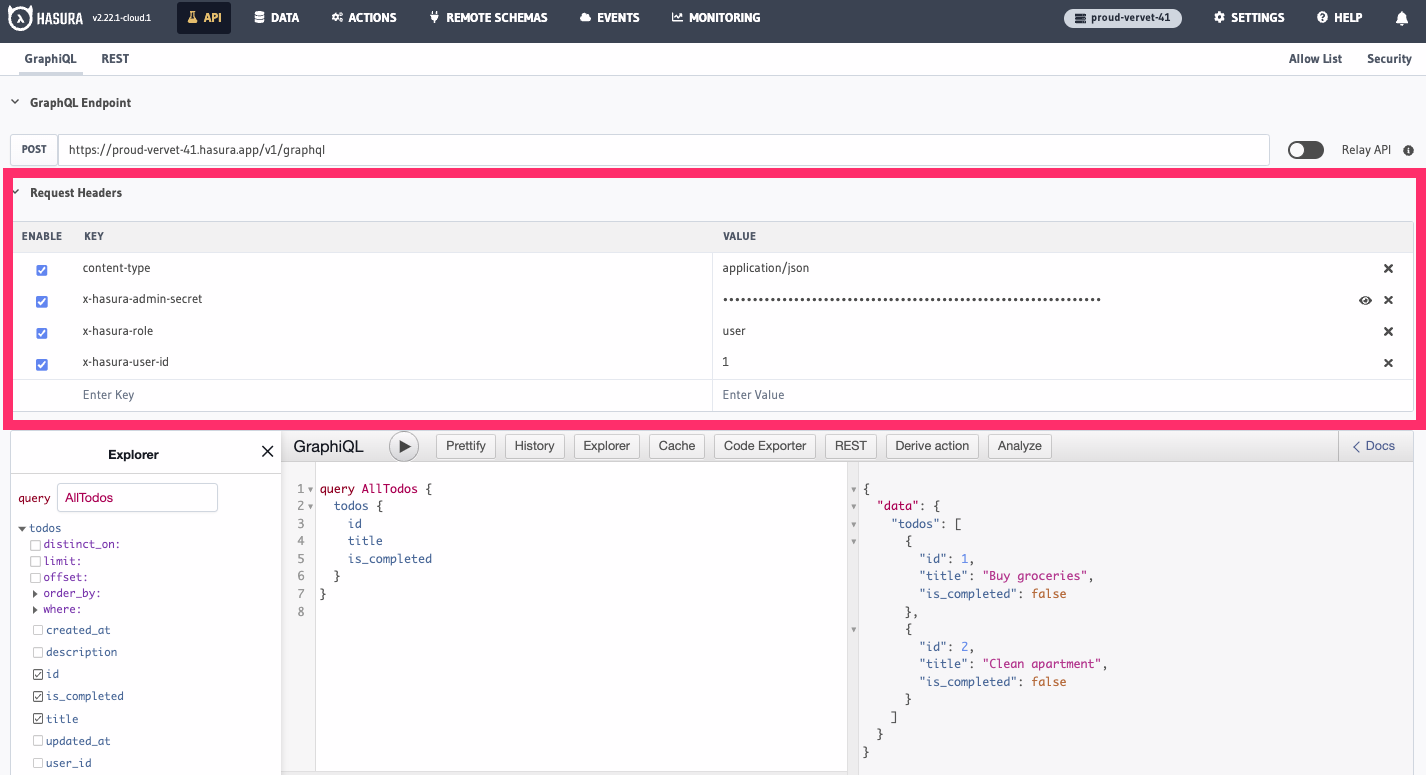Open the MONITORING graph icon
Viewport: 1426px width, 775px height.
(676, 17)
